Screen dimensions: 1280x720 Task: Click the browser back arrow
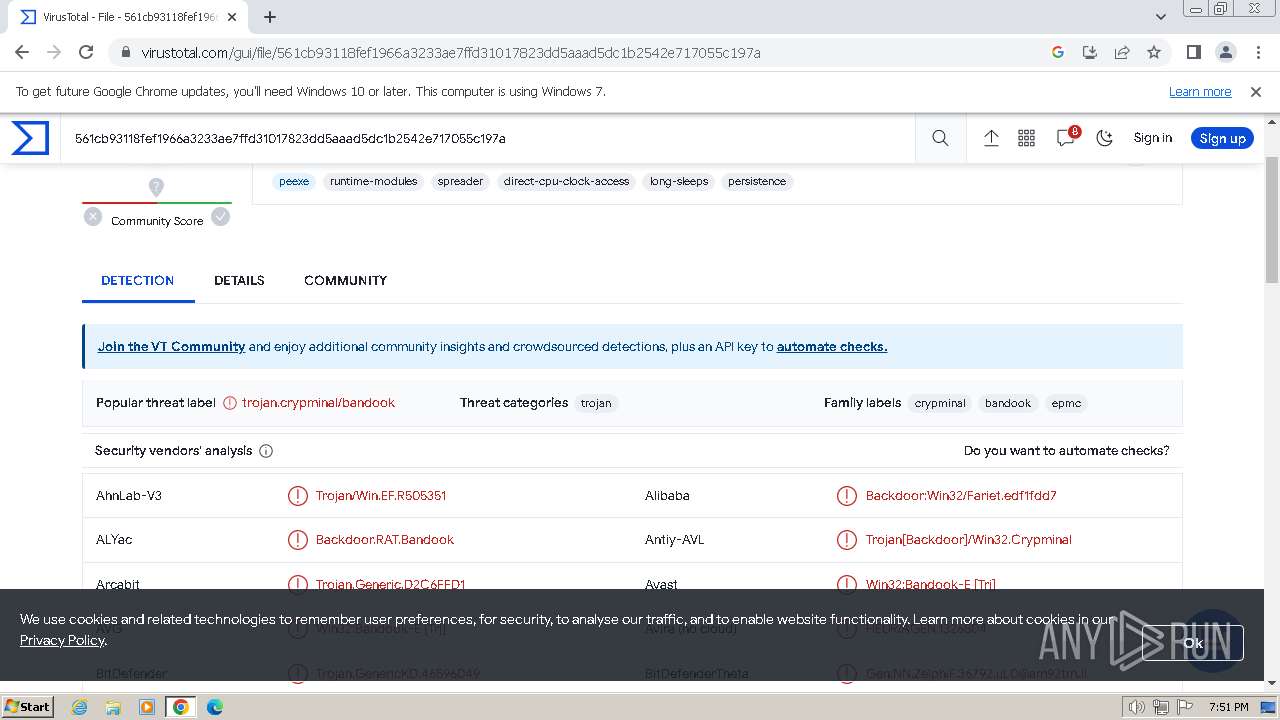coord(22,52)
